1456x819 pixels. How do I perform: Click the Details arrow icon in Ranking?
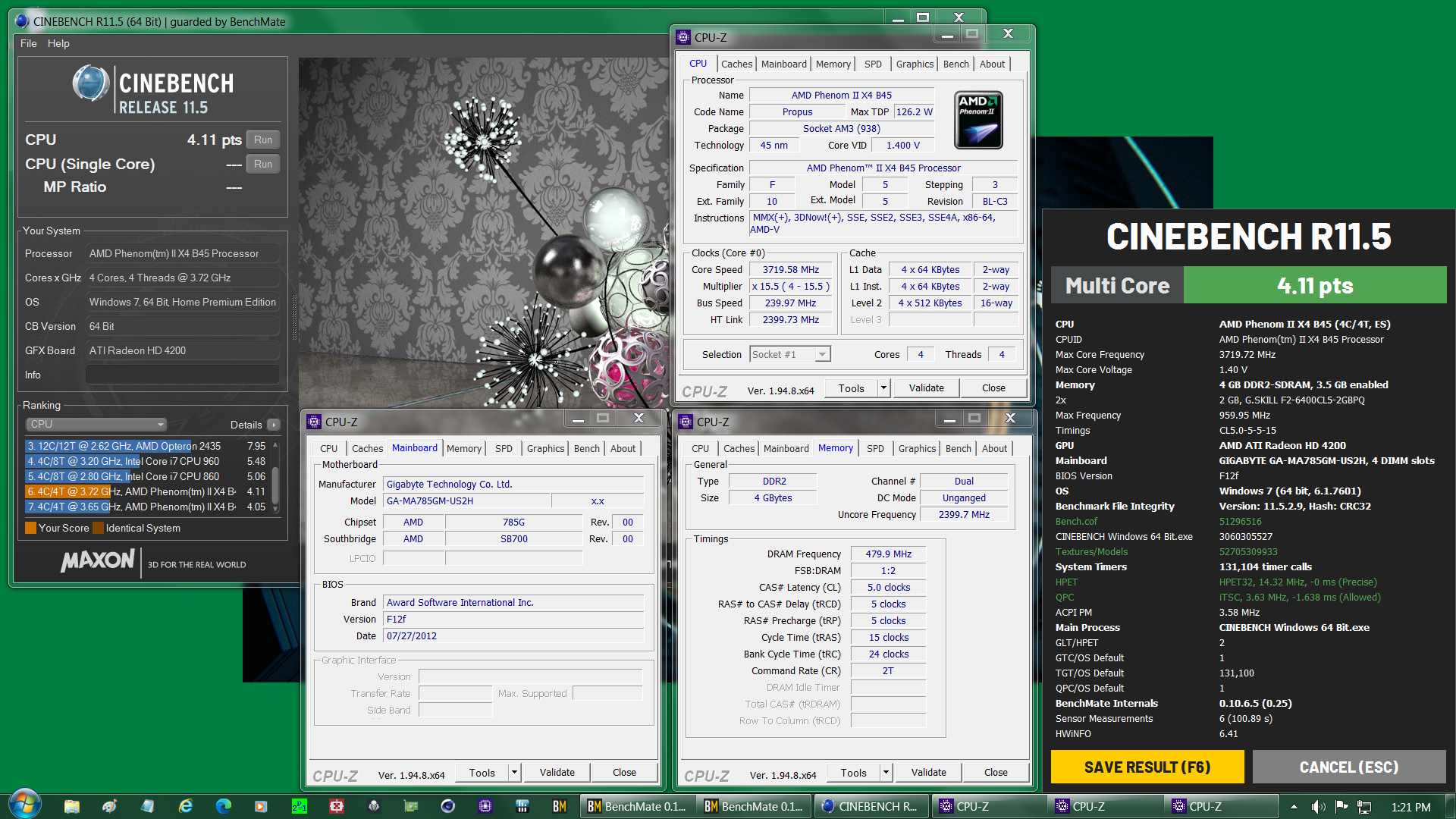click(x=274, y=425)
